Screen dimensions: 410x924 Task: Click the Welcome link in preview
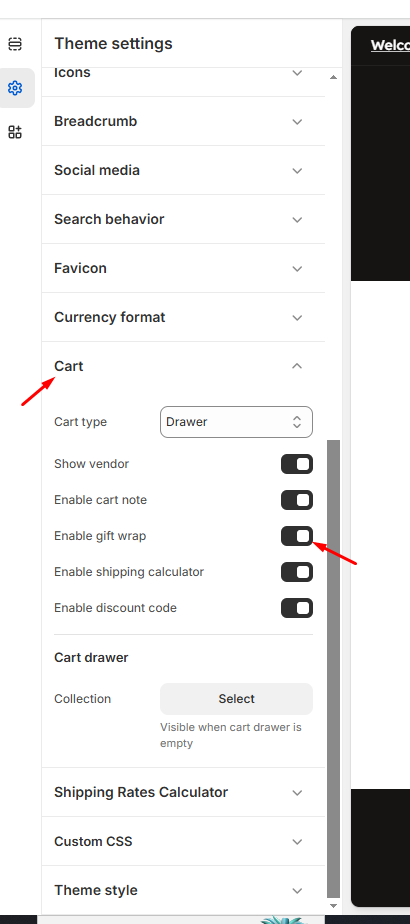coord(390,45)
